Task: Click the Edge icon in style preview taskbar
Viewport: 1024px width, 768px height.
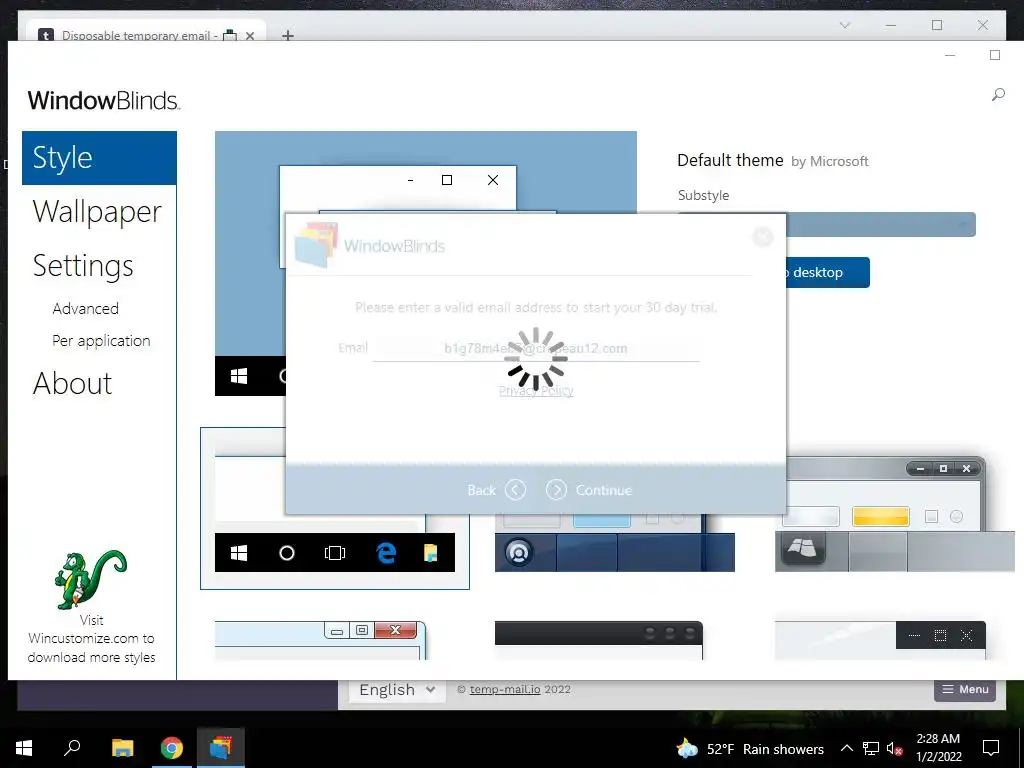Action: [386, 553]
